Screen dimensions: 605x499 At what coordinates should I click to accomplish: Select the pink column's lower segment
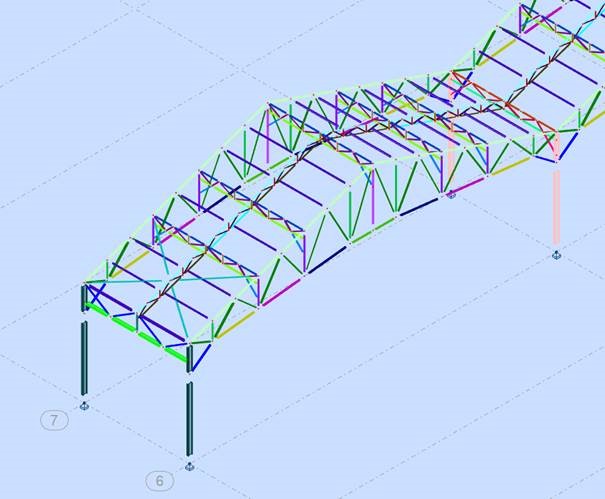(x=556, y=208)
